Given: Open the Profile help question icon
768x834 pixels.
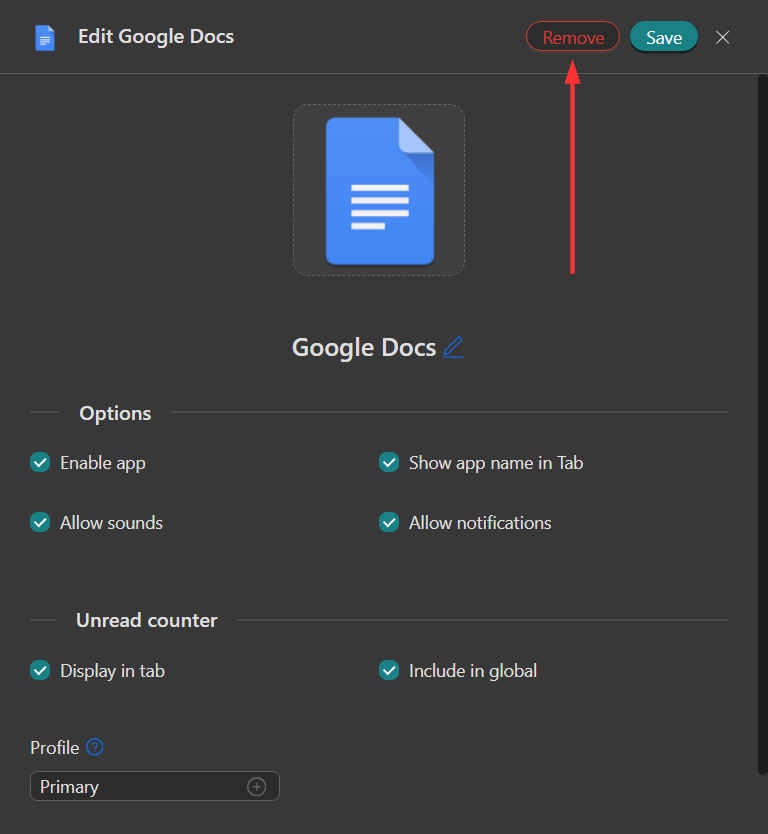Looking at the screenshot, I should pos(95,747).
